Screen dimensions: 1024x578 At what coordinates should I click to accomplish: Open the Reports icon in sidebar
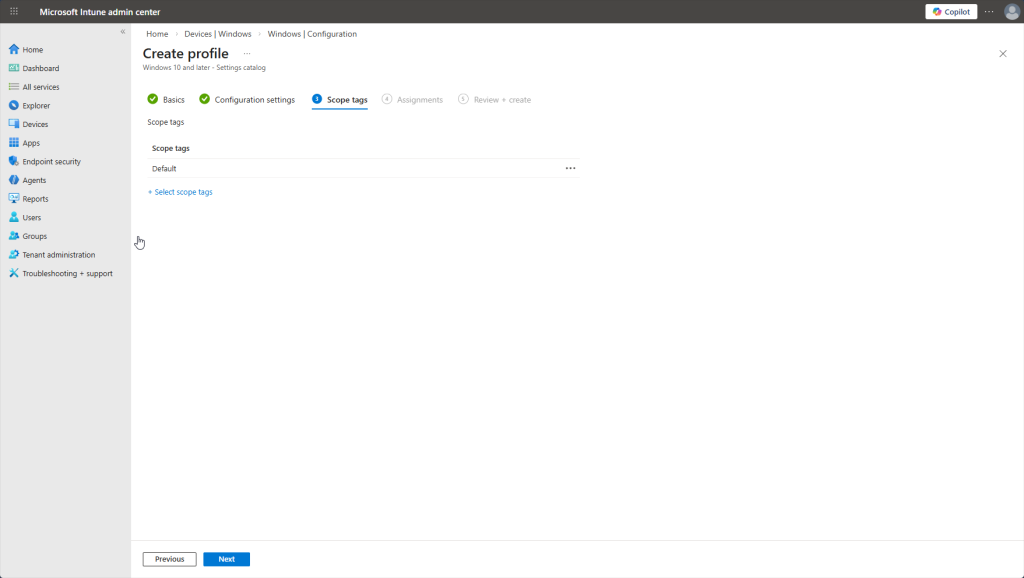[x=14, y=199]
